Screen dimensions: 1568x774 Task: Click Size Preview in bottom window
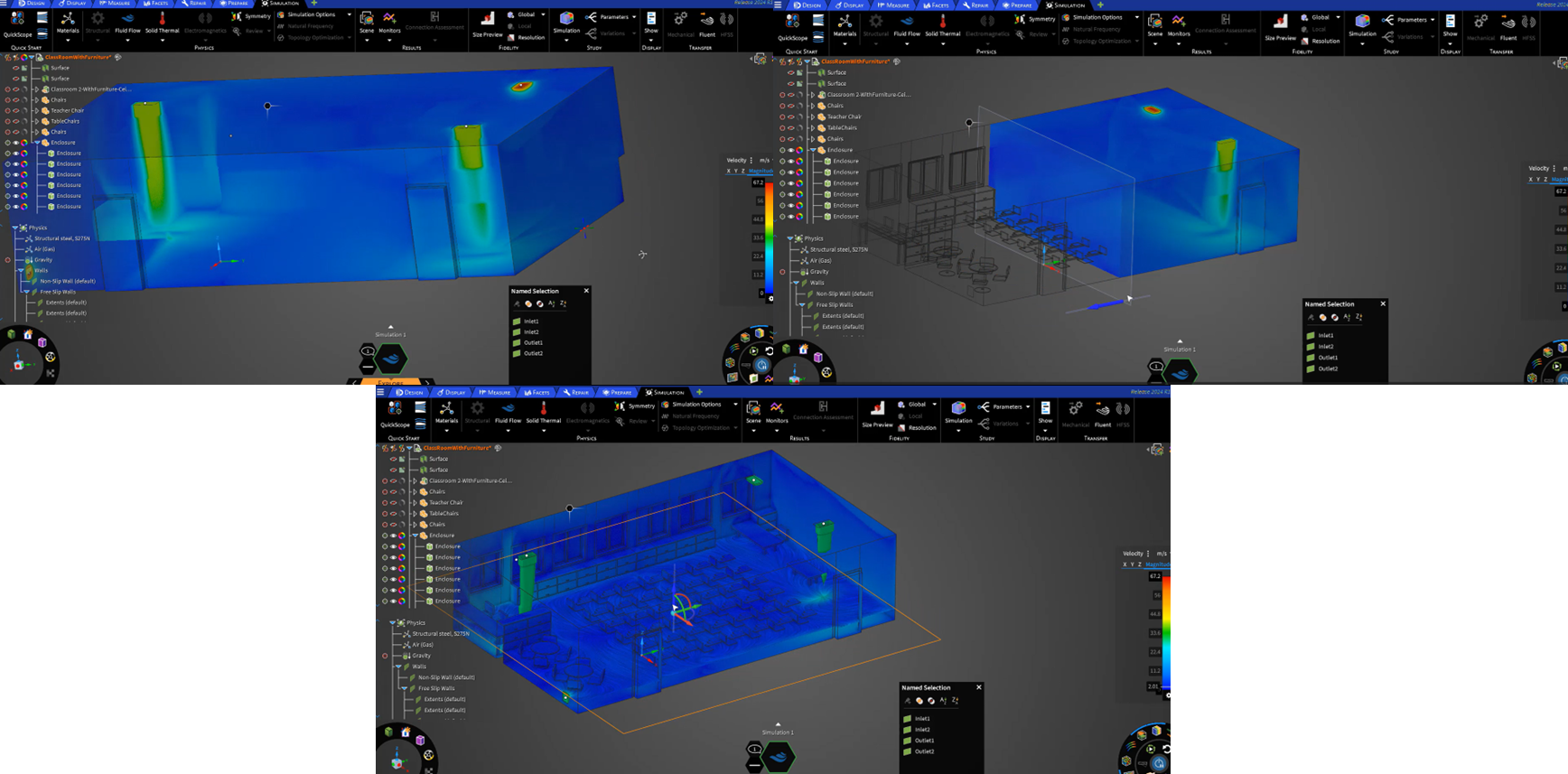point(877,413)
